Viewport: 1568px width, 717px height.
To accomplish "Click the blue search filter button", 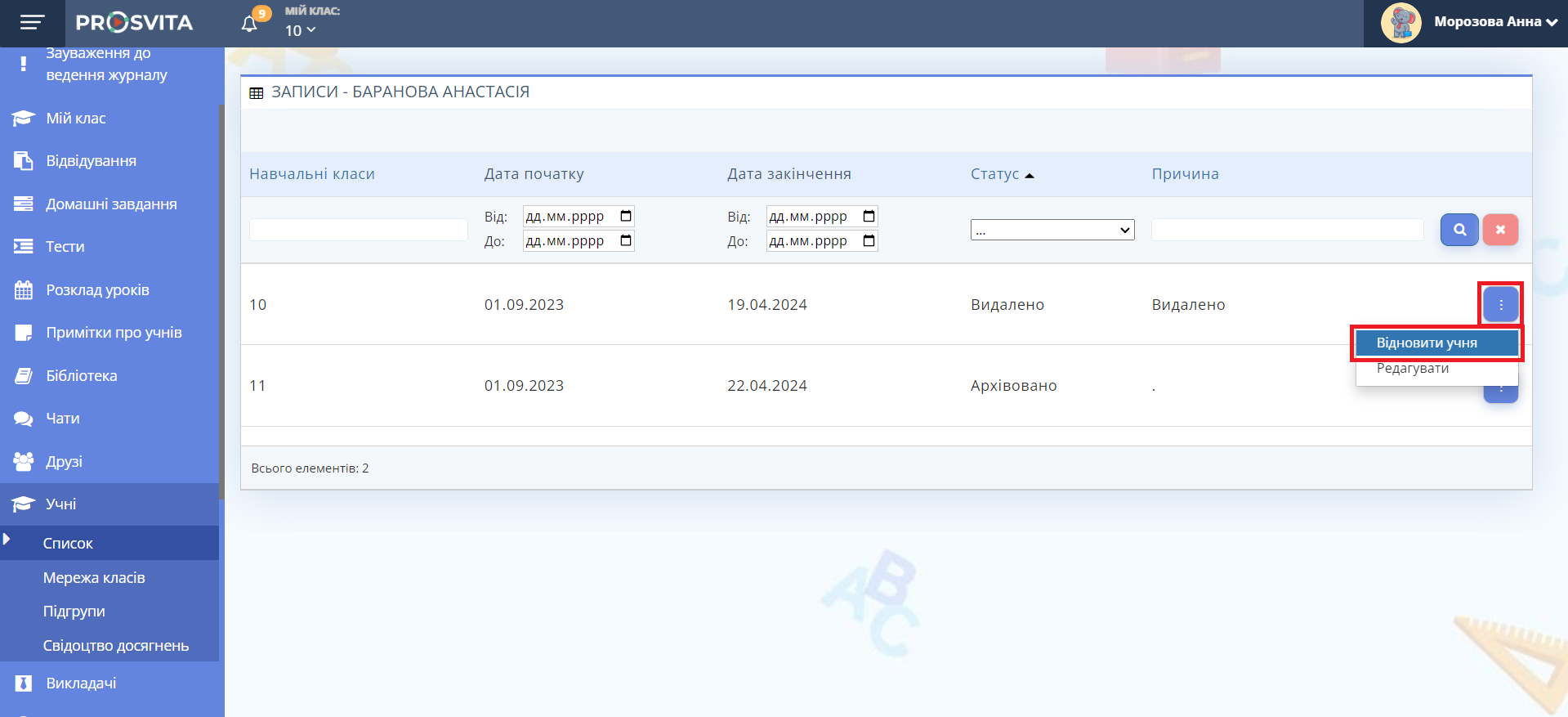I will [1459, 230].
